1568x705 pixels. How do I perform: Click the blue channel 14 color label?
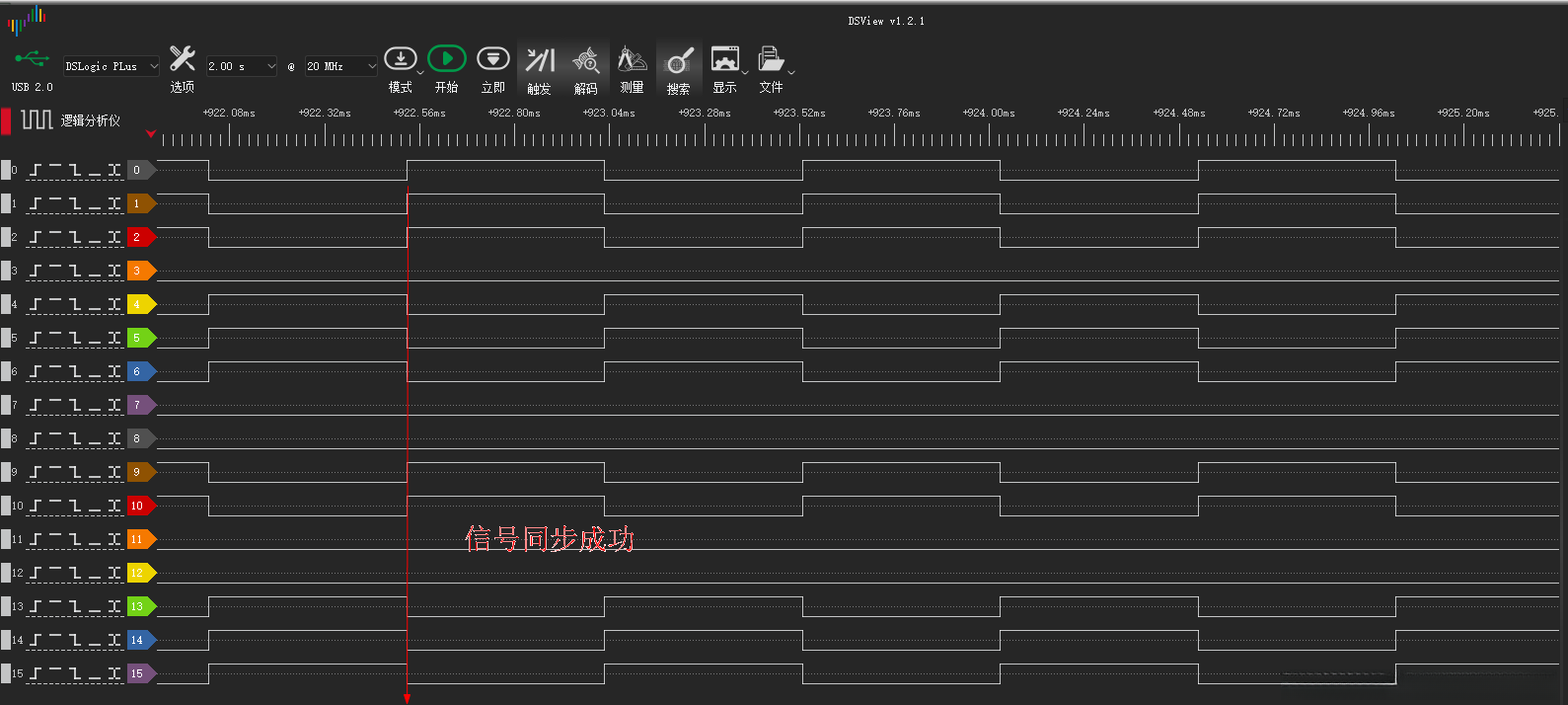pyautogui.click(x=141, y=640)
